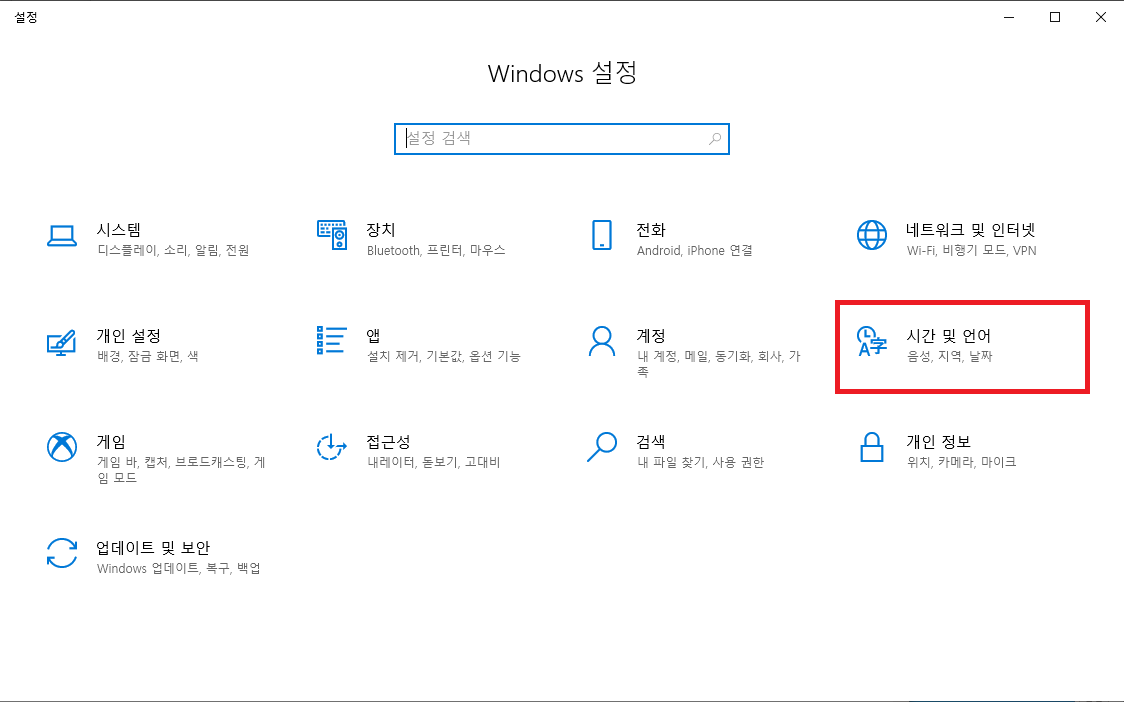Click the 'Bluetooth, 프린터, 마우스' description
The width and height of the screenshot is (1124, 702).
click(436, 251)
